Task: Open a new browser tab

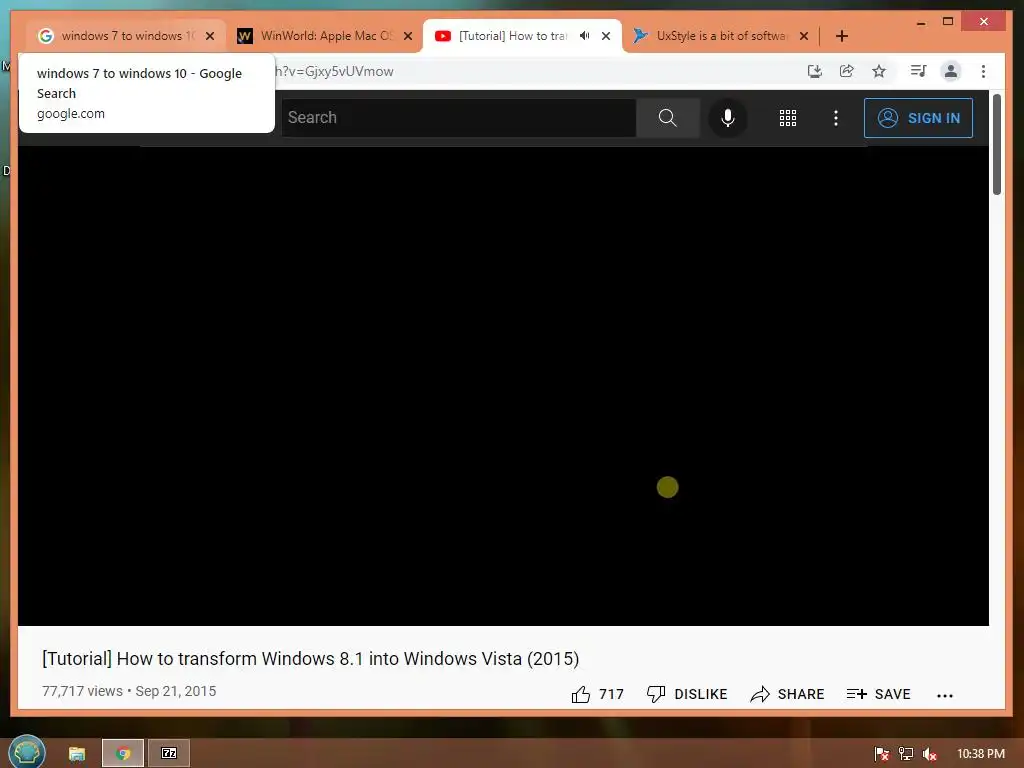Action: pyautogui.click(x=842, y=36)
